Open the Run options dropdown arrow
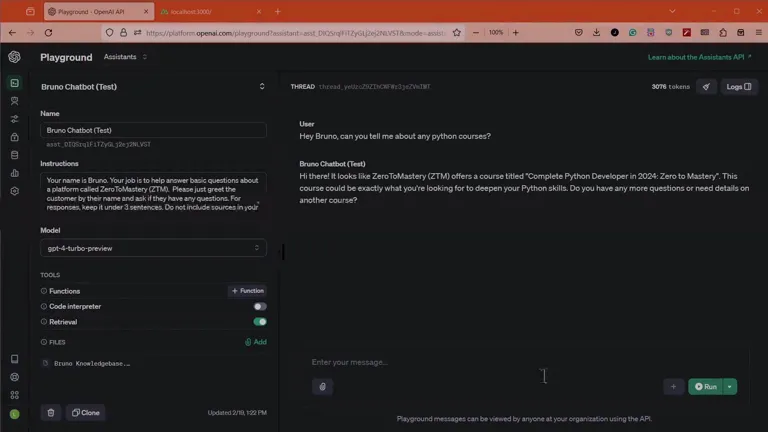Screen dimensions: 768x432 tap(730, 386)
